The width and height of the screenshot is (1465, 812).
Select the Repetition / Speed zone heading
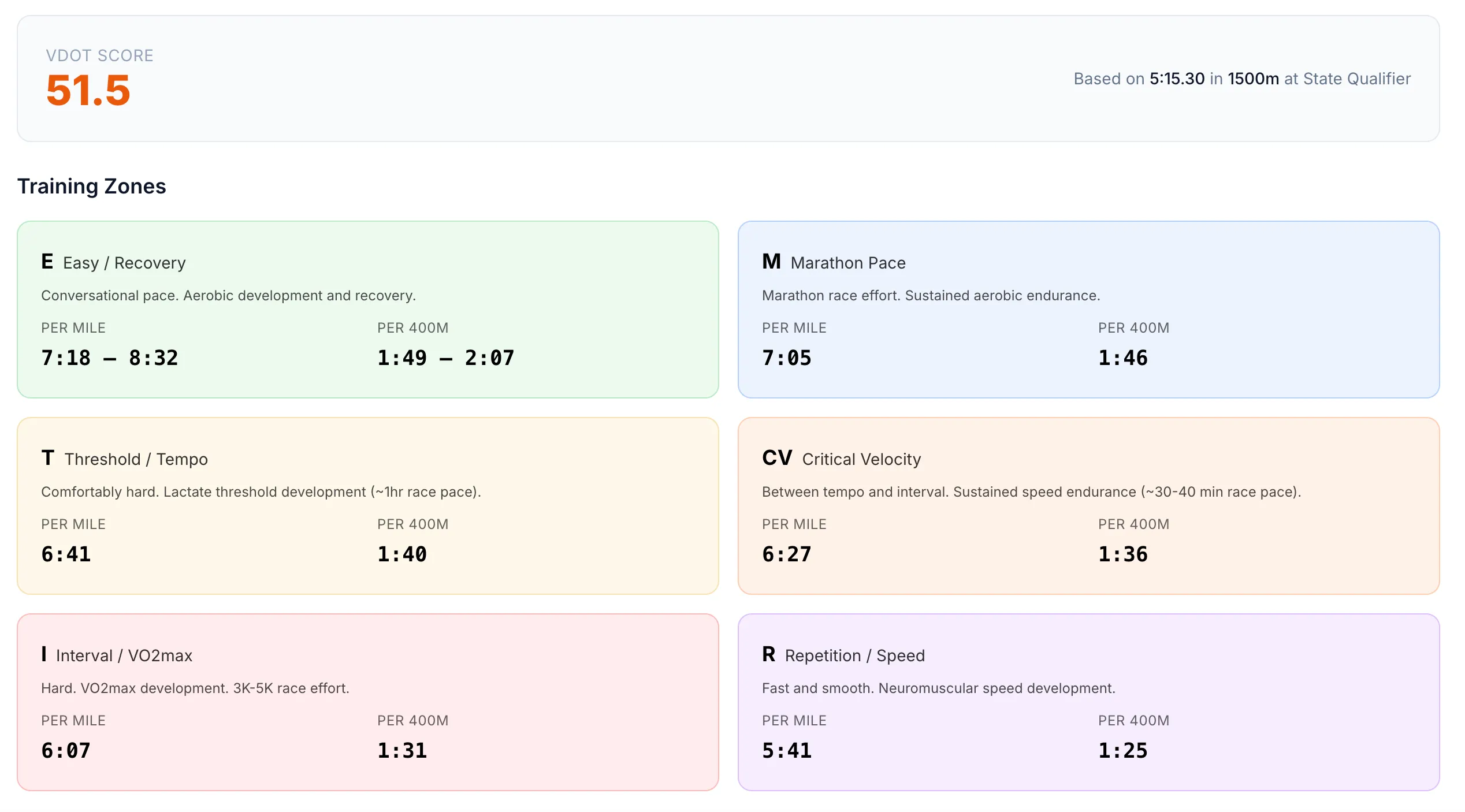pos(854,655)
